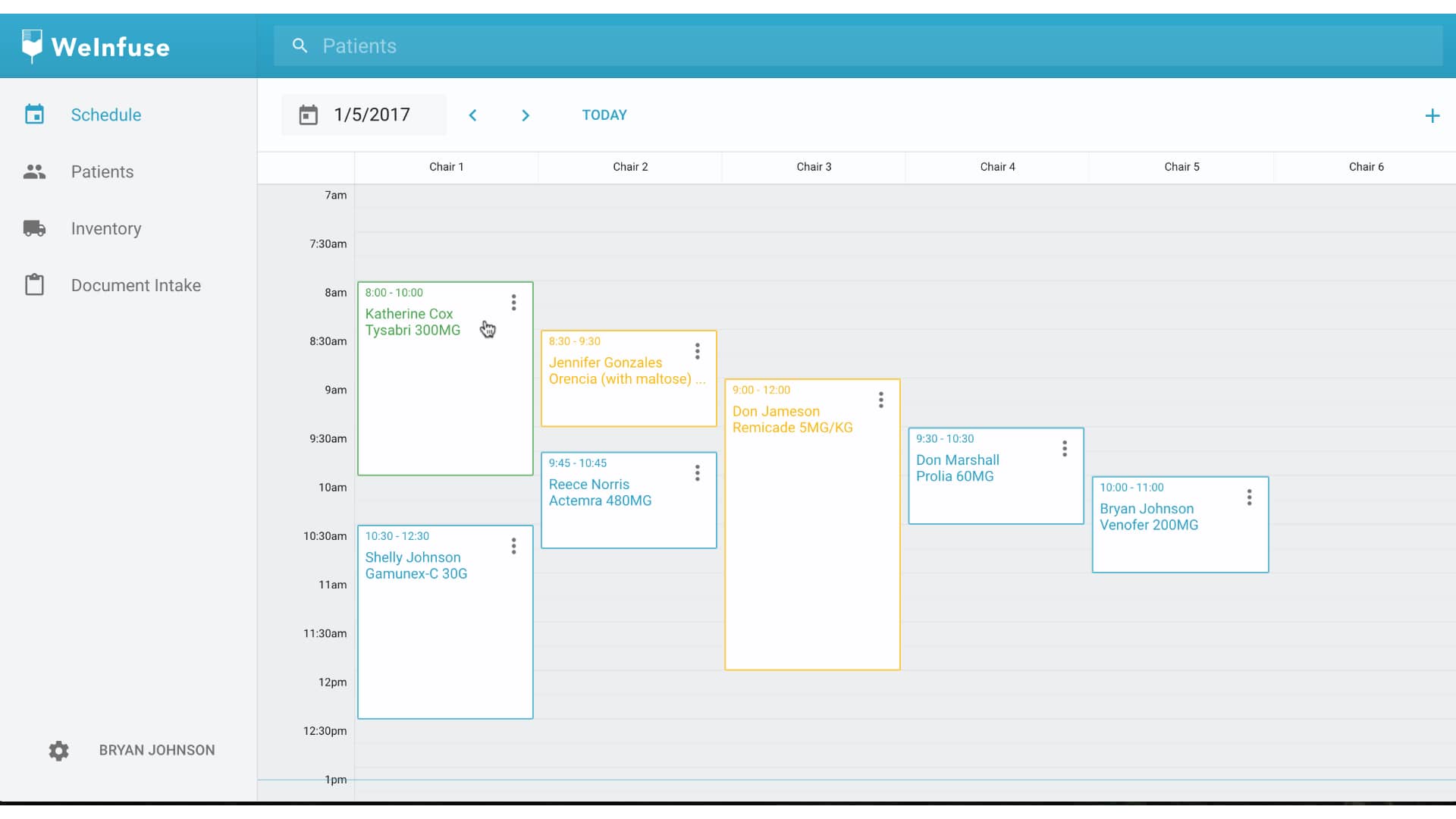Open the Inventory section

click(x=106, y=228)
